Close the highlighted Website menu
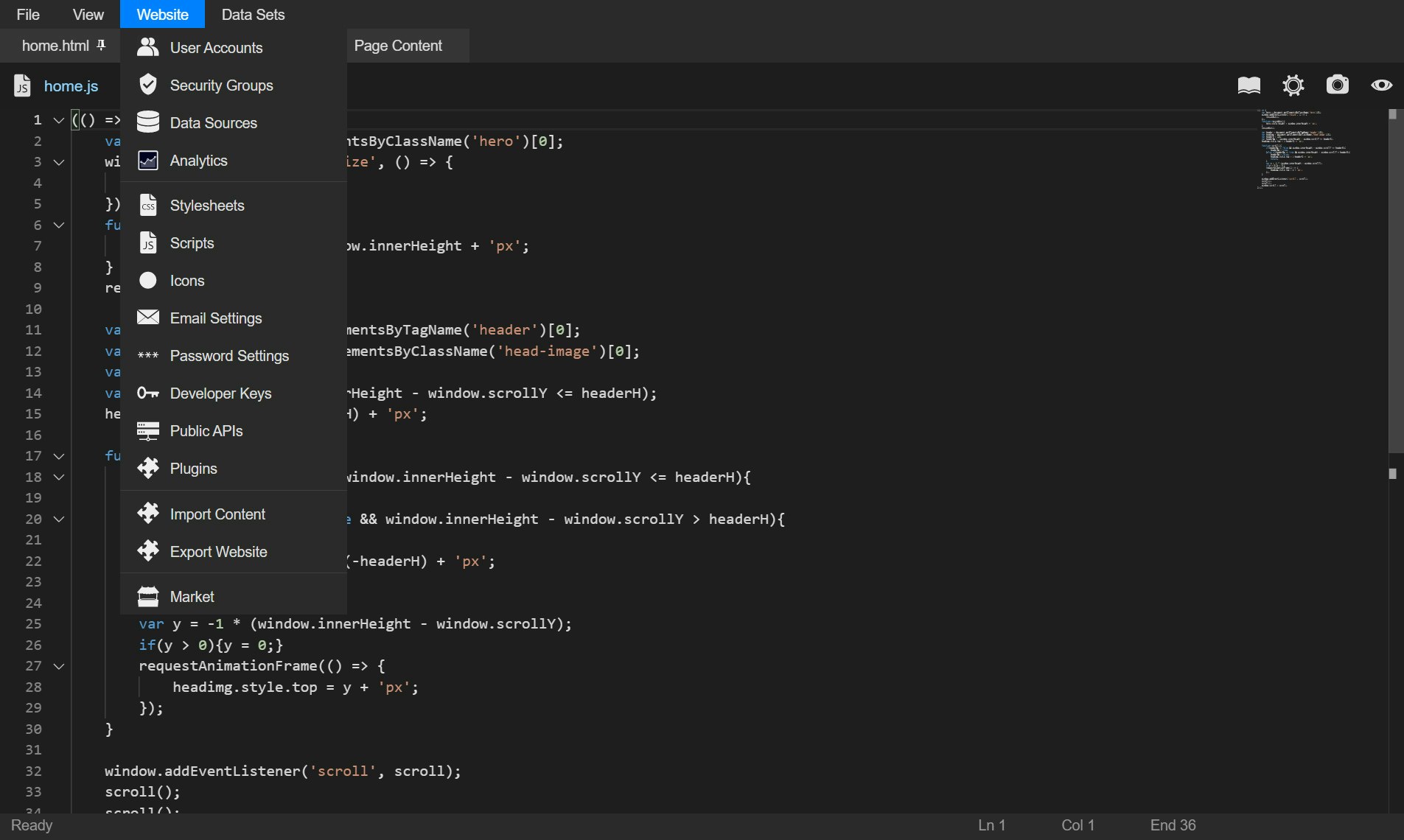1404x840 pixels. click(x=162, y=14)
